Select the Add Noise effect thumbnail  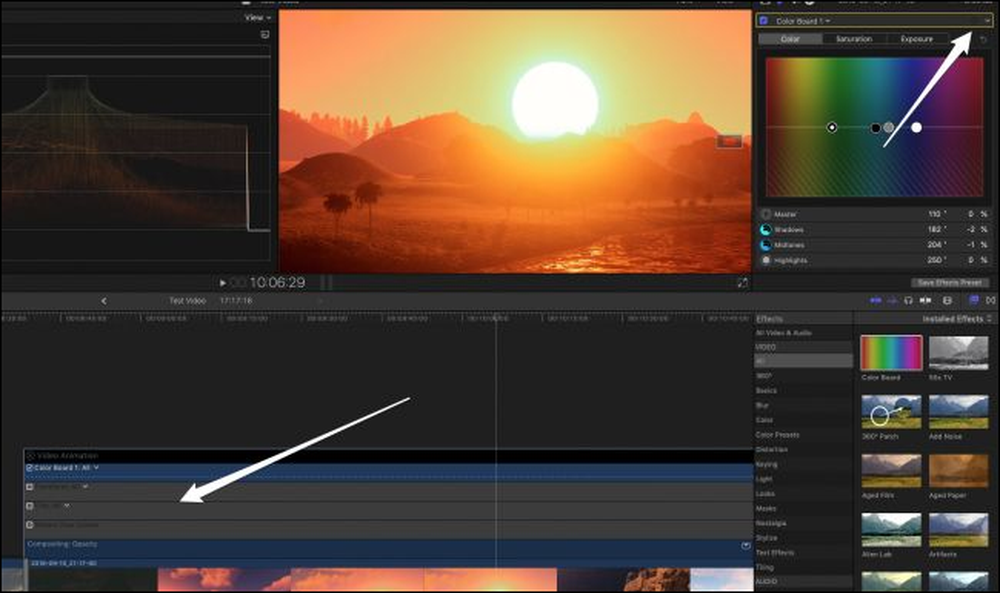959,412
